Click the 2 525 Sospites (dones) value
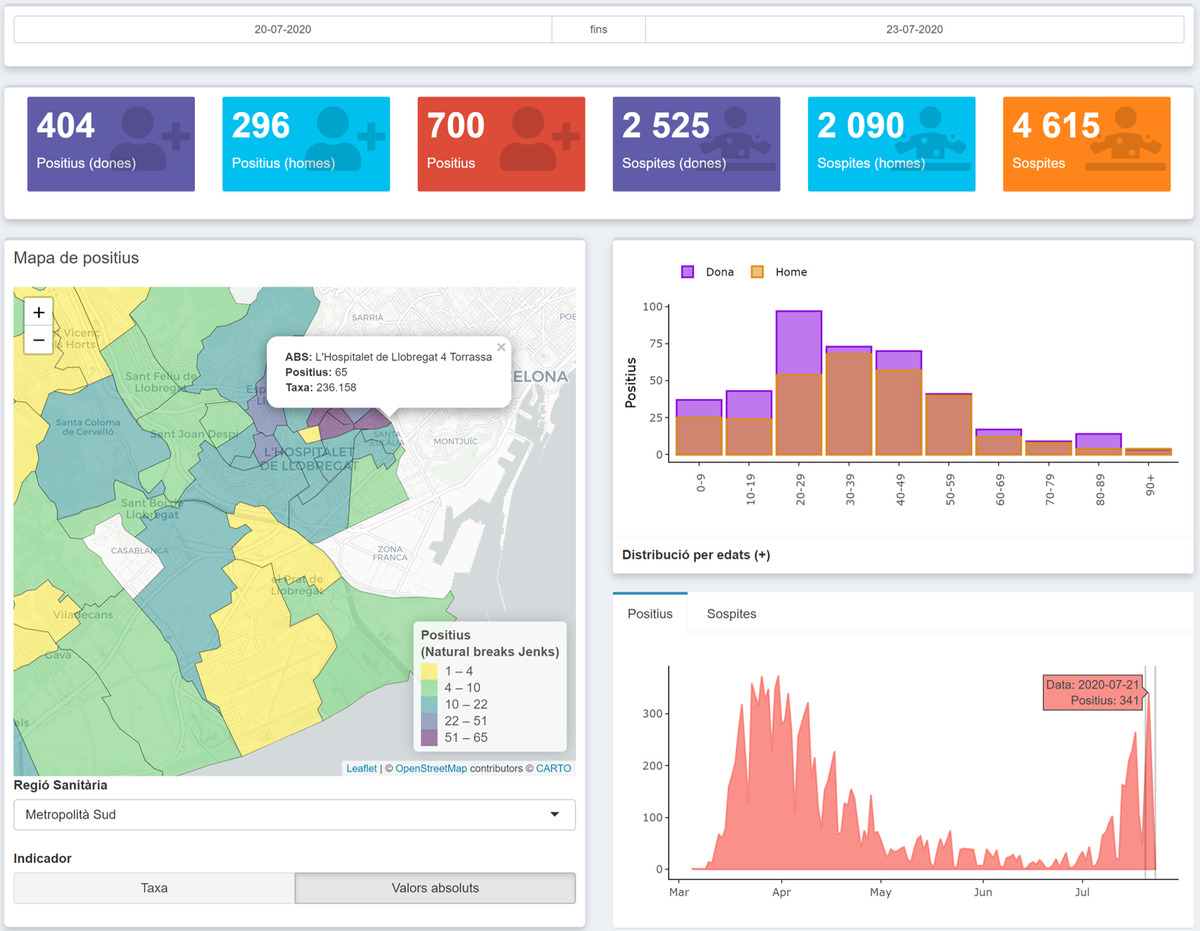The width and height of the screenshot is (1200, 931). pyautogui.click(x=666, y=126)
